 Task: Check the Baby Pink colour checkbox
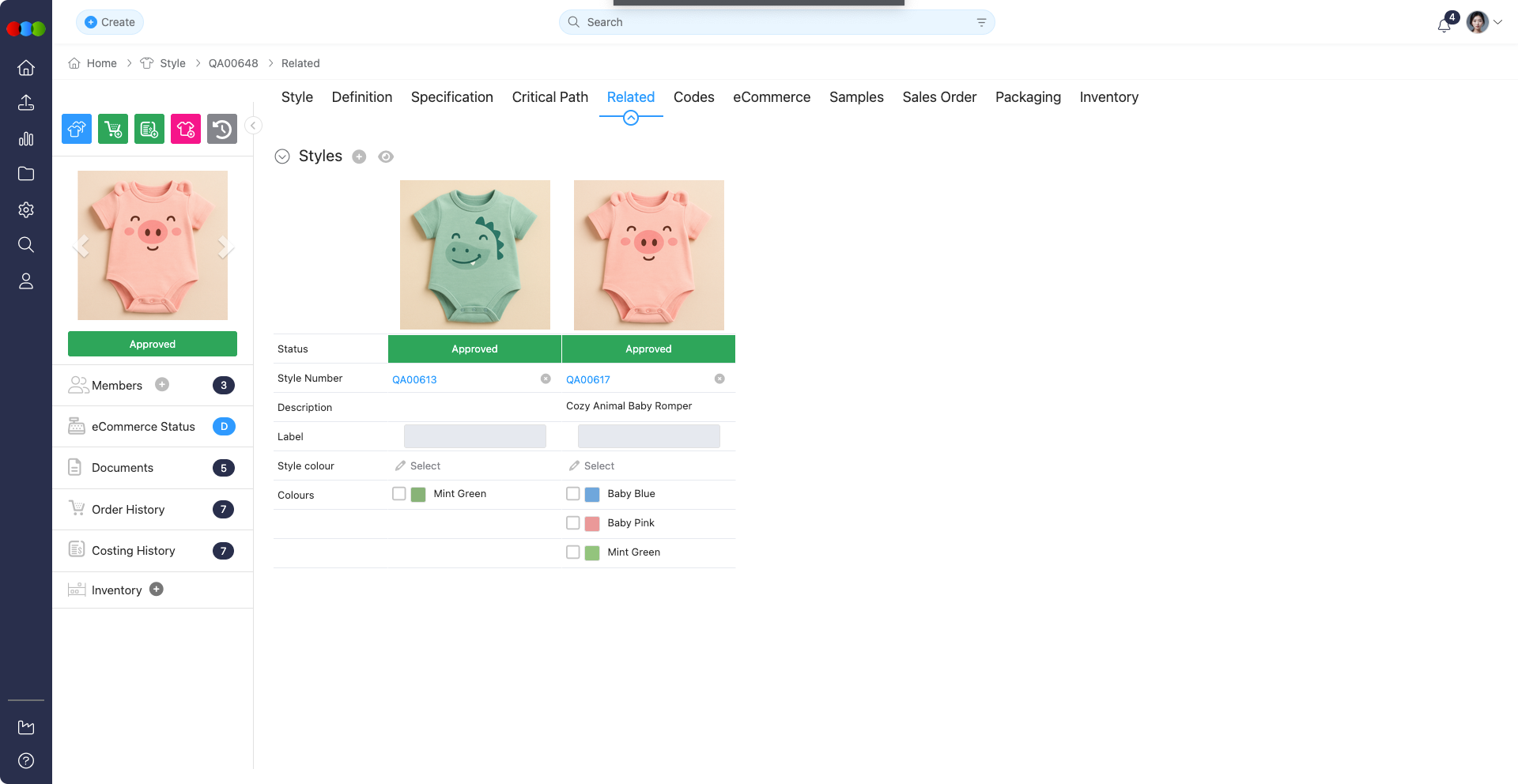click(573, 523)
